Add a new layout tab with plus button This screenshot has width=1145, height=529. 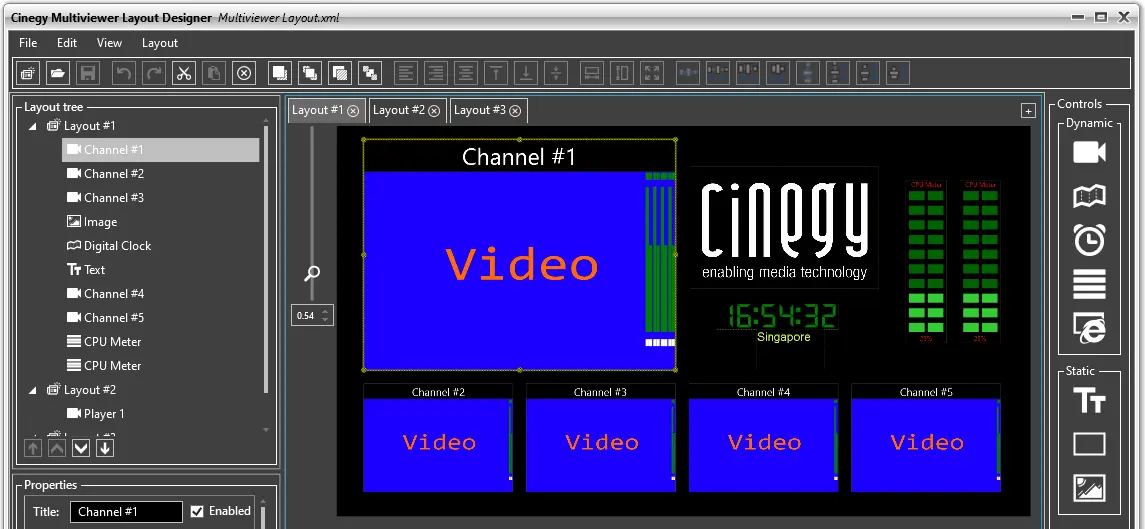point(1028,111)
